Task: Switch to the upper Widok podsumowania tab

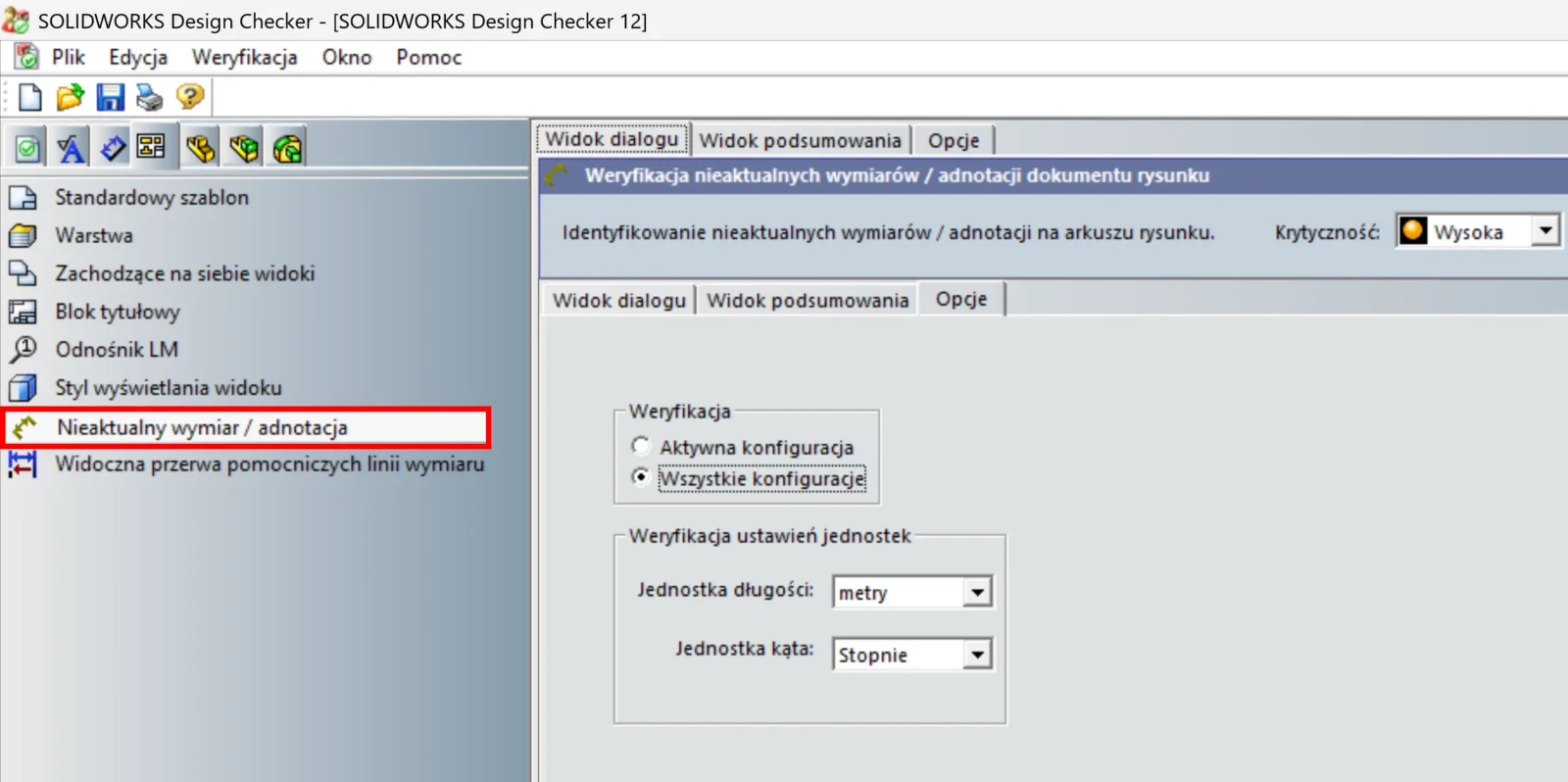Action: (x=801, y=140)
